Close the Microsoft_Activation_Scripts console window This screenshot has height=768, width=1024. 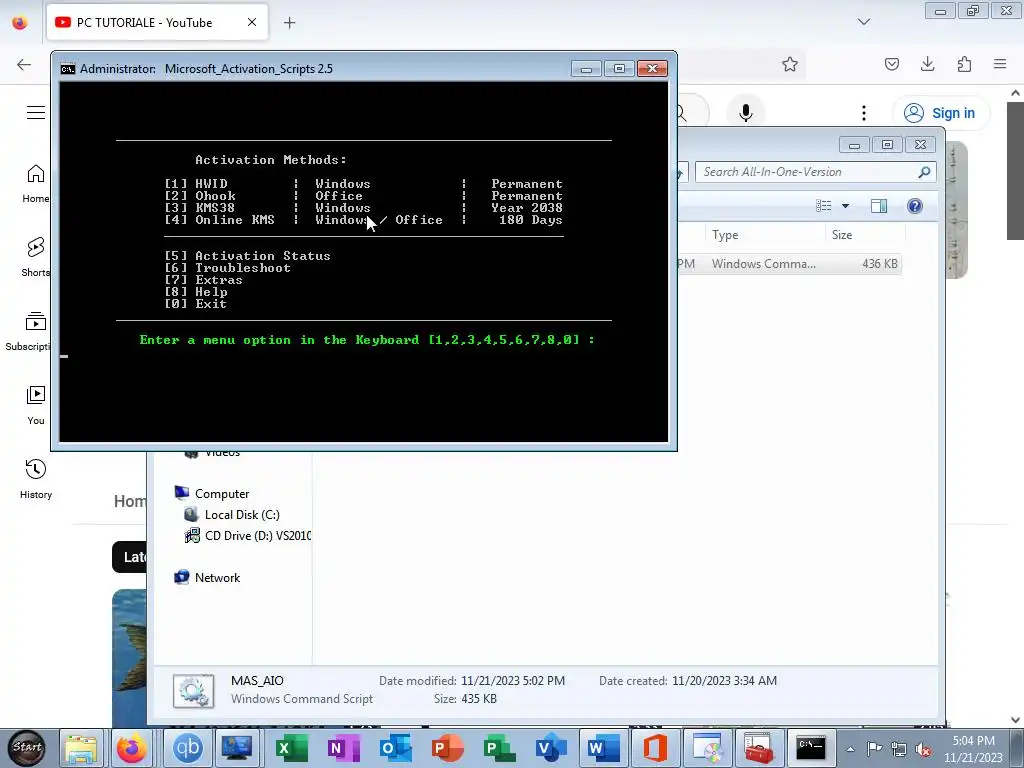[x=652, y=69]
